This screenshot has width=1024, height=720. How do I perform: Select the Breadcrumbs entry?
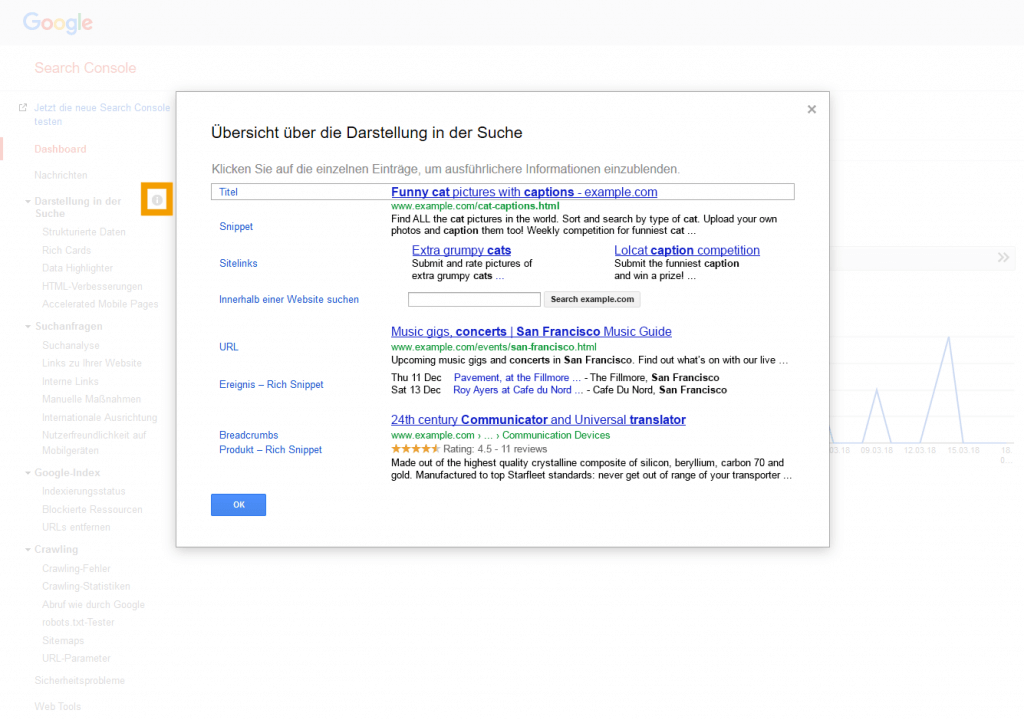pos(248,435)
